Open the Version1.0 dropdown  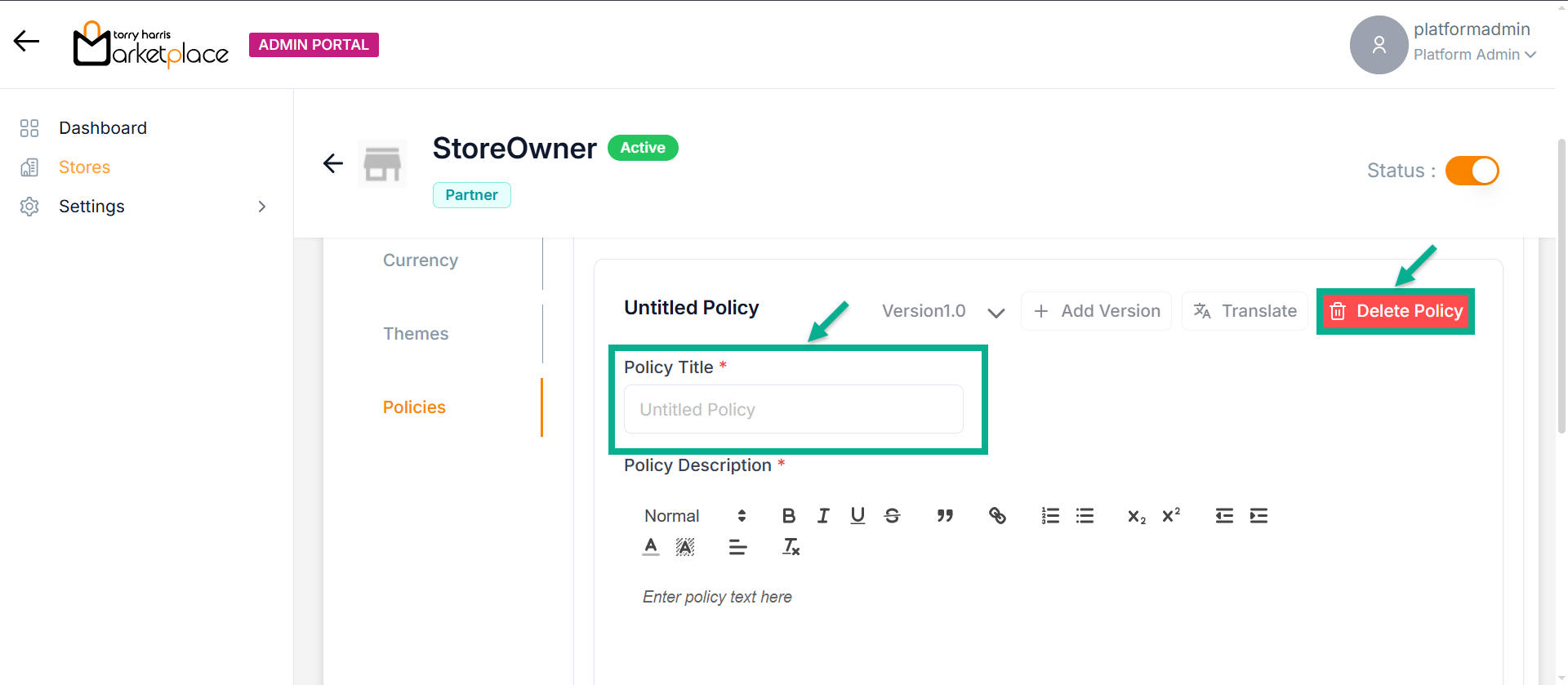(x=943, y=311)
